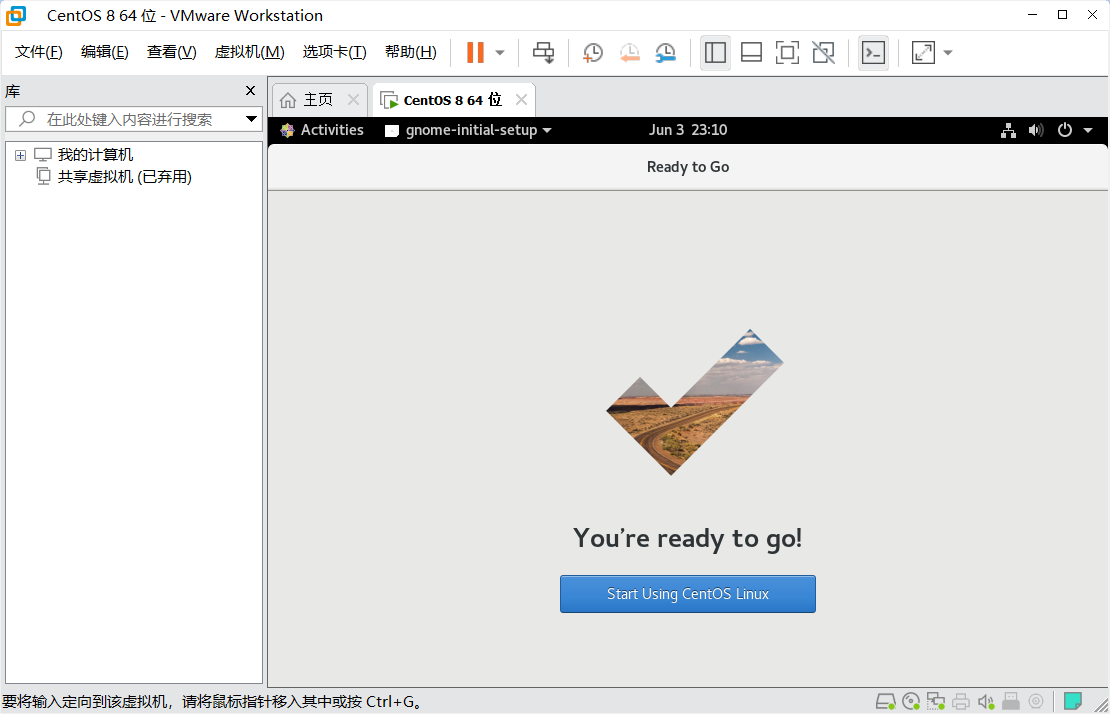The width and height of the screenshot is (1110, 714).
Task: Close the 库 library panel
Action: coord(250,91)
